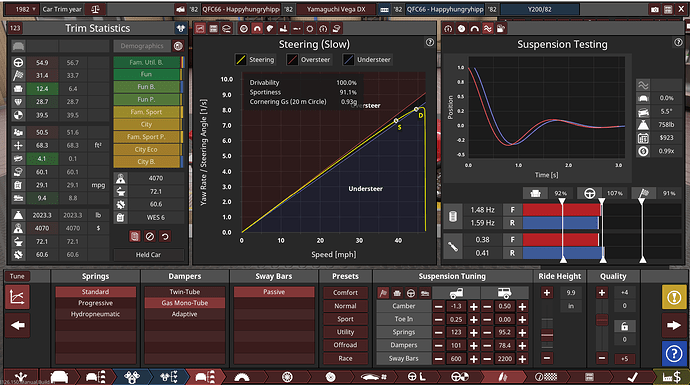The image size is (690, 385).
Task: Switch to the Tune tab
Action: click(x=17, y=276)
